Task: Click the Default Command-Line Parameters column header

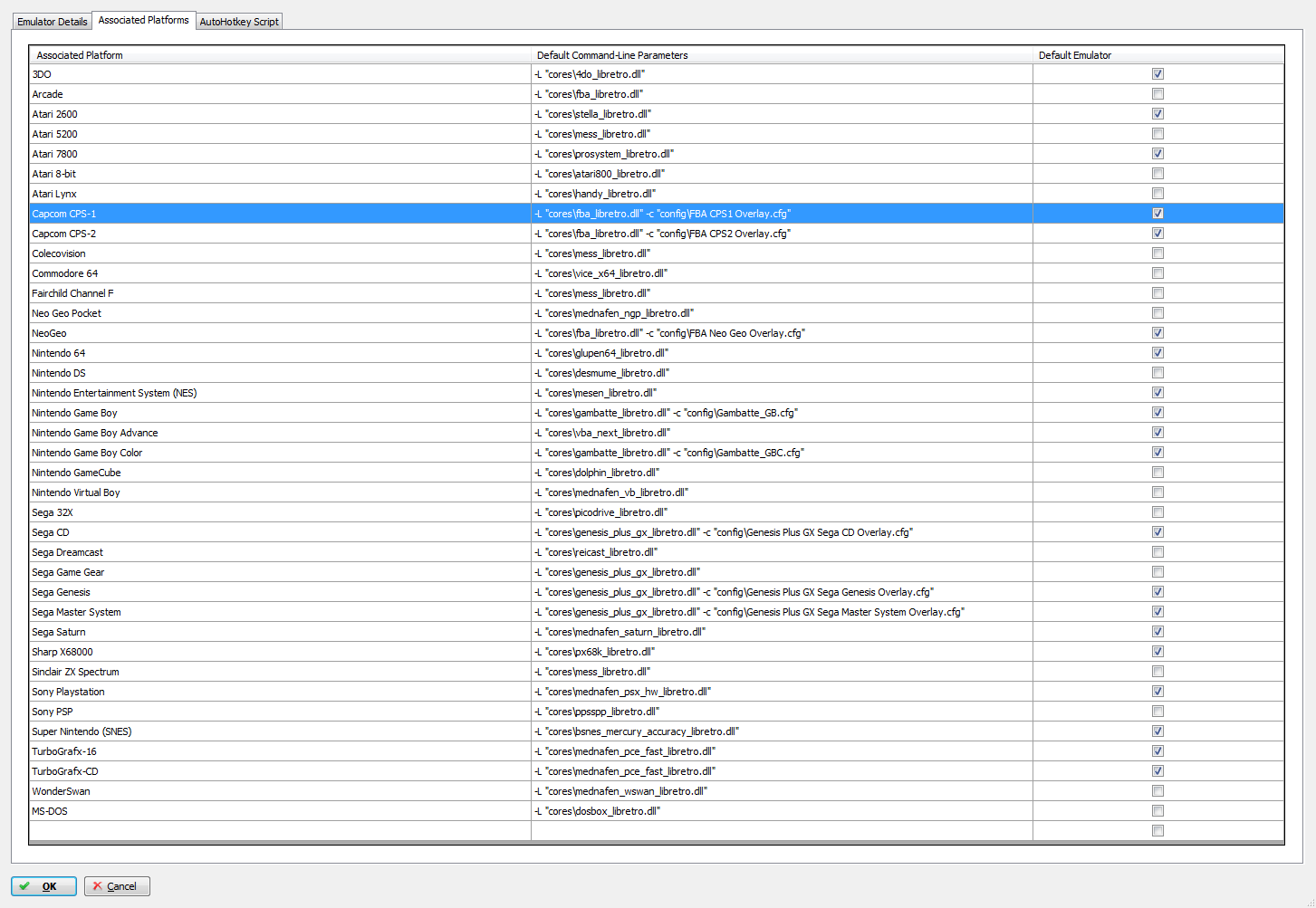Action: click(782, 55)
